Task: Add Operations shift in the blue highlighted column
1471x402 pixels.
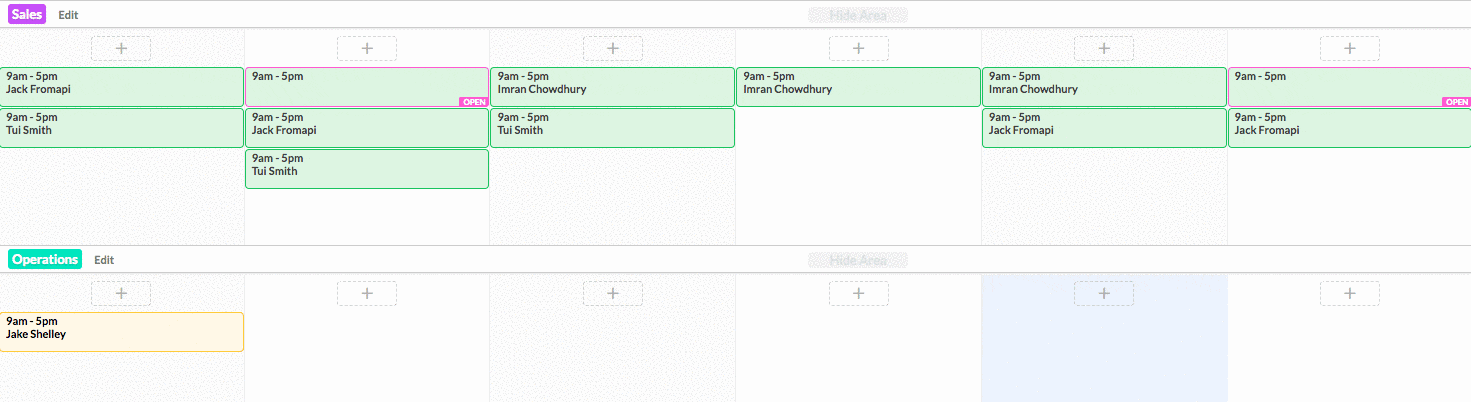Action: pos(1104,293)
